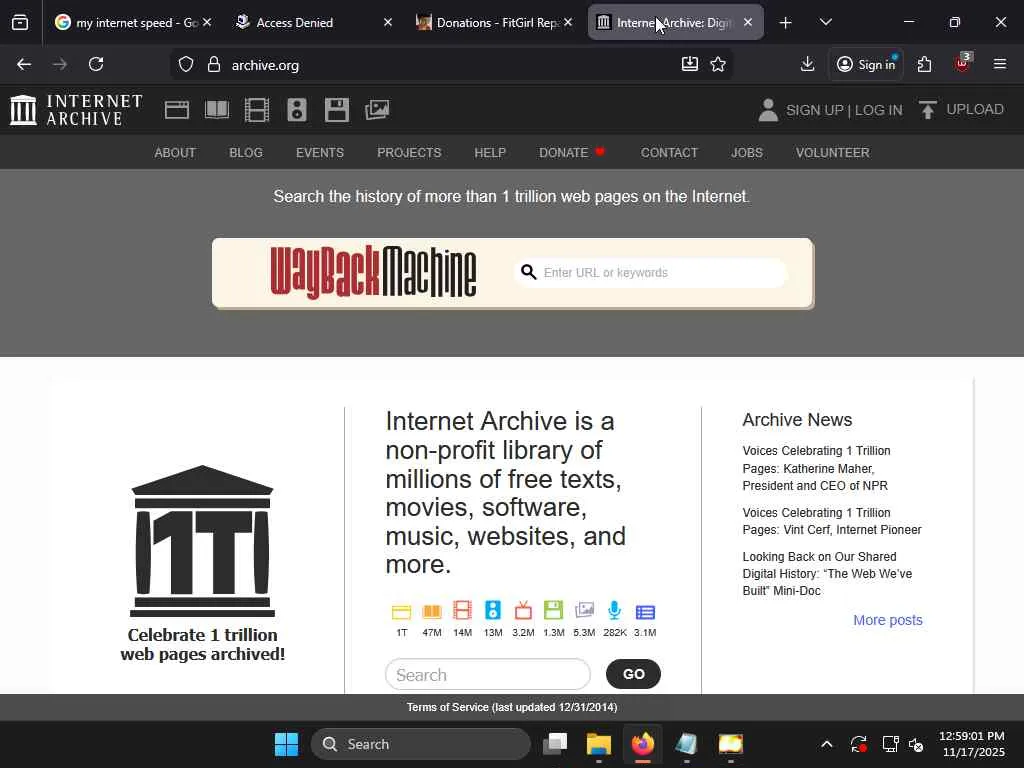Open the Firefox application menu
This screenshot has width=1024, height=768.
1000,64
